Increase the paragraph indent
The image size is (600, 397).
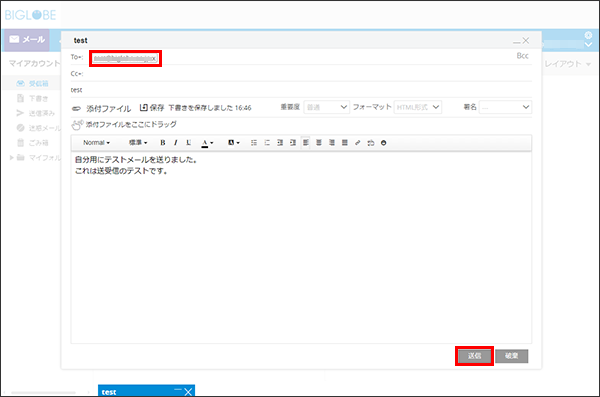pos(293,143)
